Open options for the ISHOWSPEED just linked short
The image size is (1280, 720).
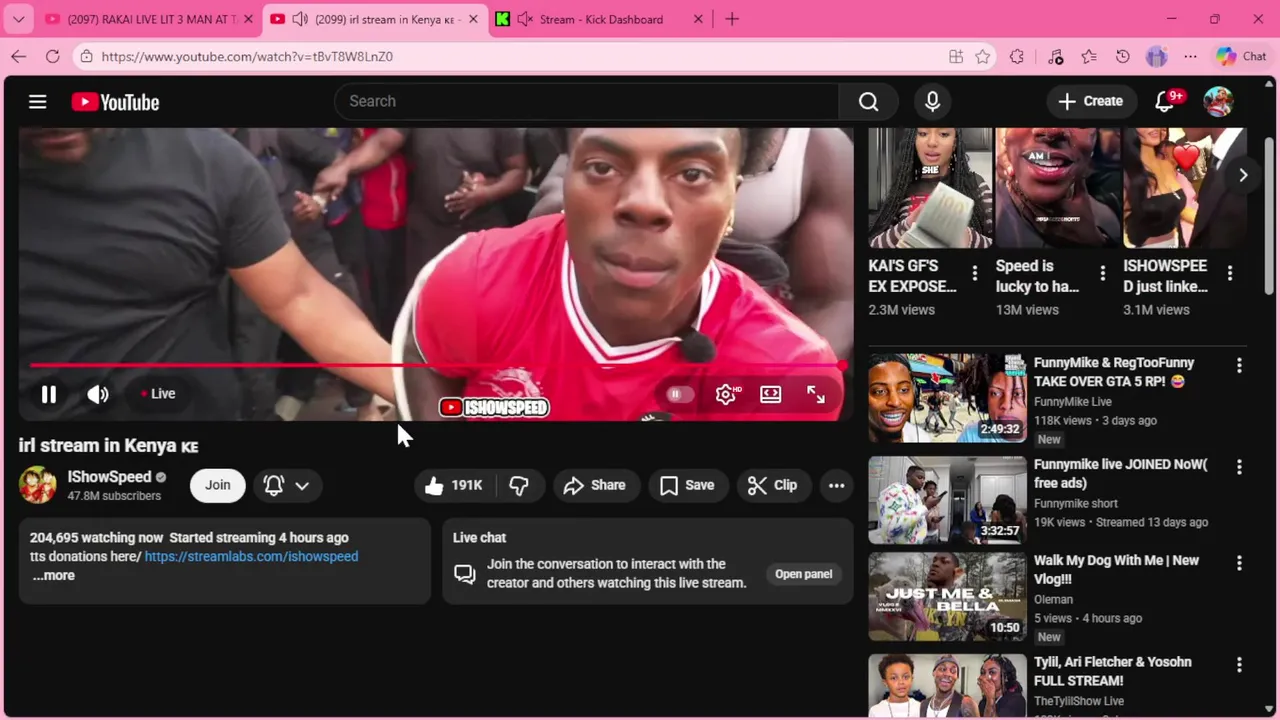[x=1229, y=273]
